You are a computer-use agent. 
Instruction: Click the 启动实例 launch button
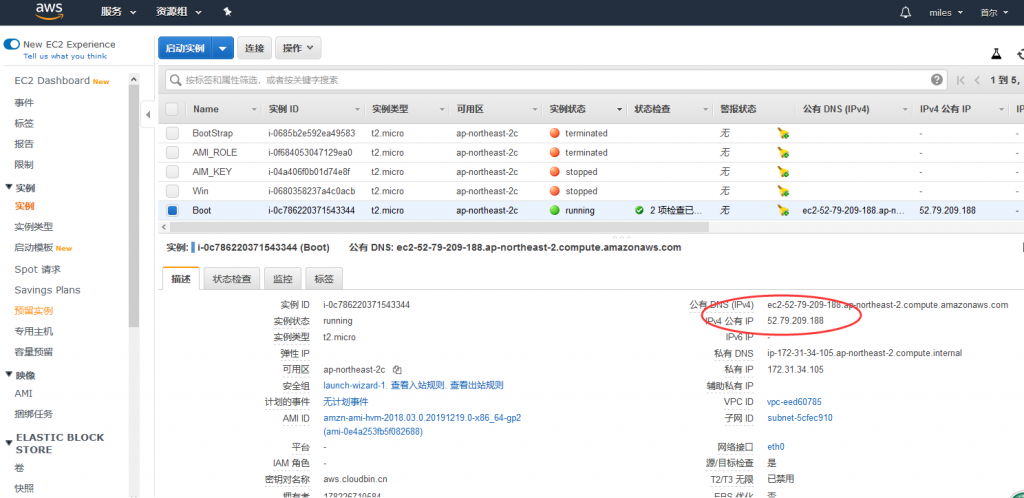(x=185, y=48)
